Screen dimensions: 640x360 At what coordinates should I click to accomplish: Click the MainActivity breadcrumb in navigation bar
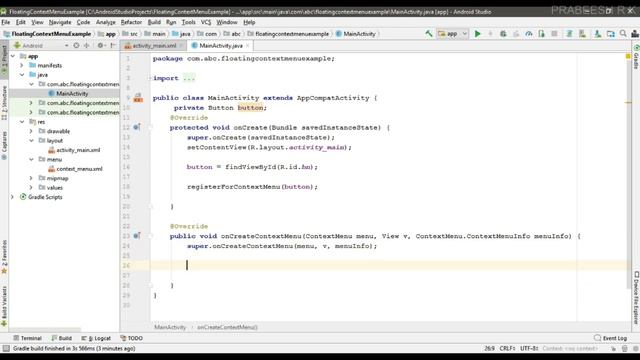click(x=356, y=34)
